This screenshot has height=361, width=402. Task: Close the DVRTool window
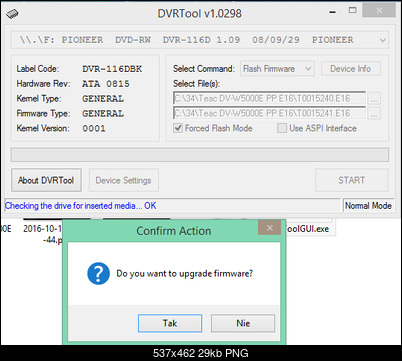(379, 11)
